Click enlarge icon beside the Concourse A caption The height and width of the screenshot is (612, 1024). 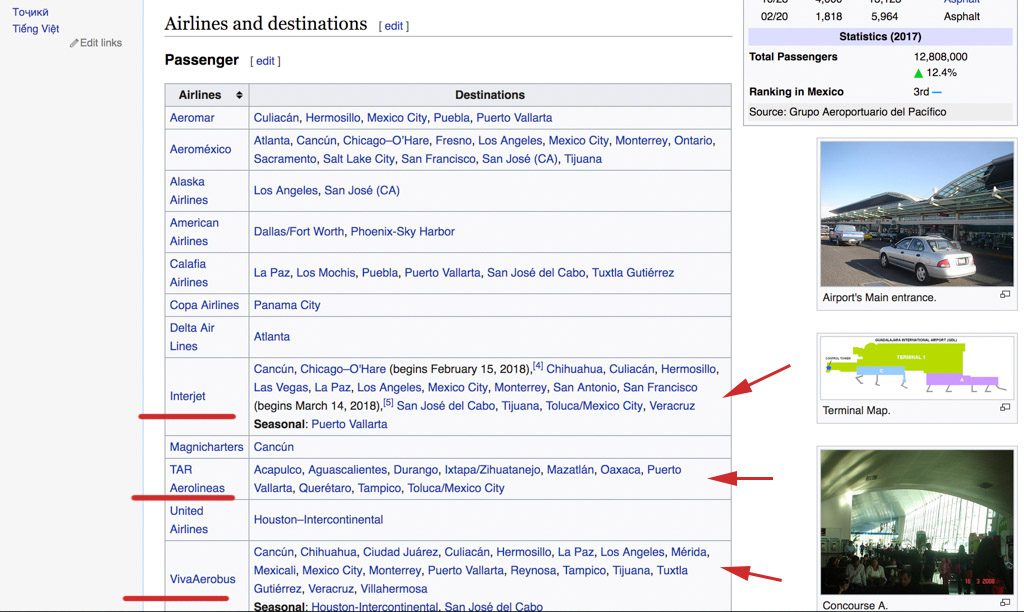(1004, 603)
